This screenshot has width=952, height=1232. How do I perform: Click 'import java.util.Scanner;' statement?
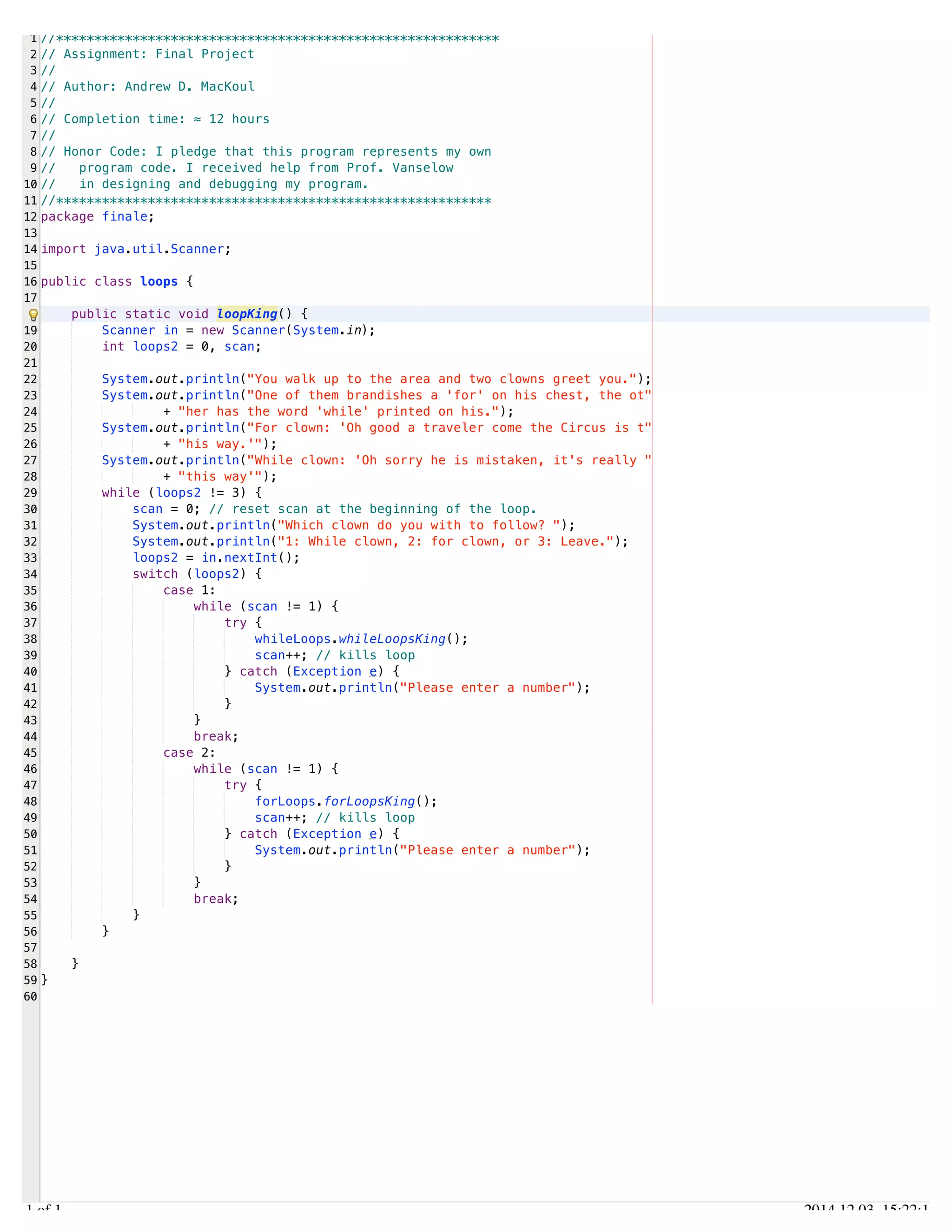pos(136,249)
